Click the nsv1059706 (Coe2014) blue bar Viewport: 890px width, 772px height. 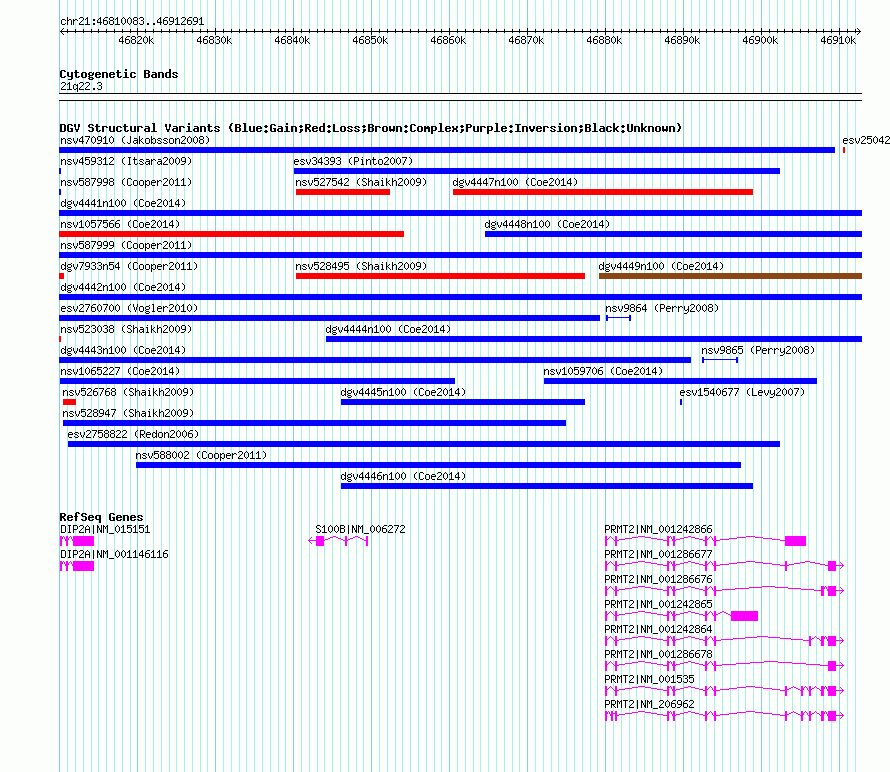(x=680, y=381)
